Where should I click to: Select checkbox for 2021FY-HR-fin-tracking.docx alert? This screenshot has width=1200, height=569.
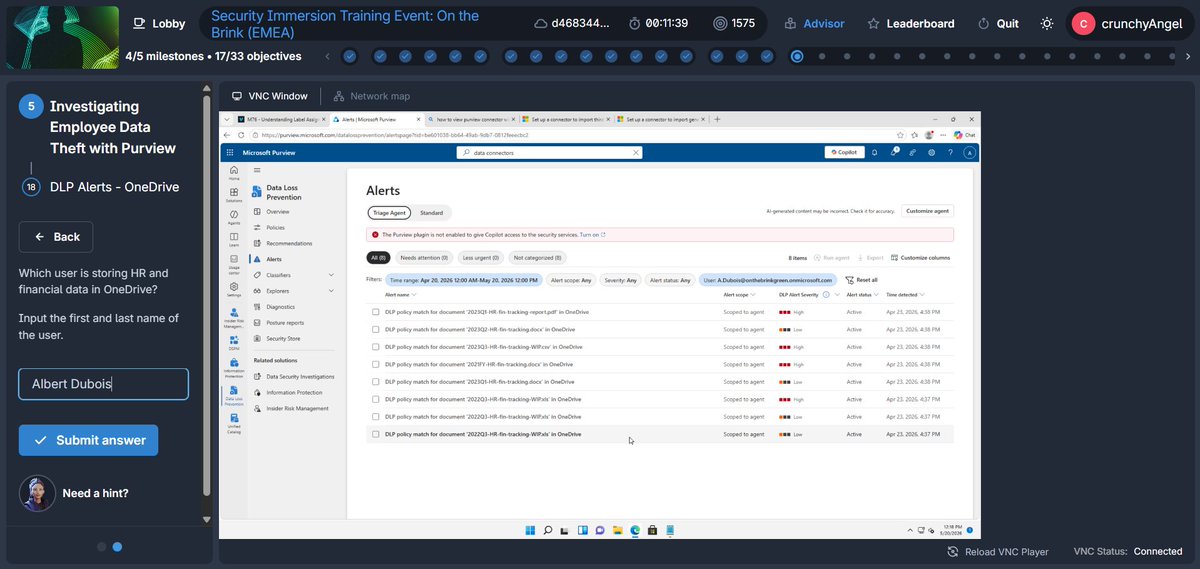coord(376,364)
